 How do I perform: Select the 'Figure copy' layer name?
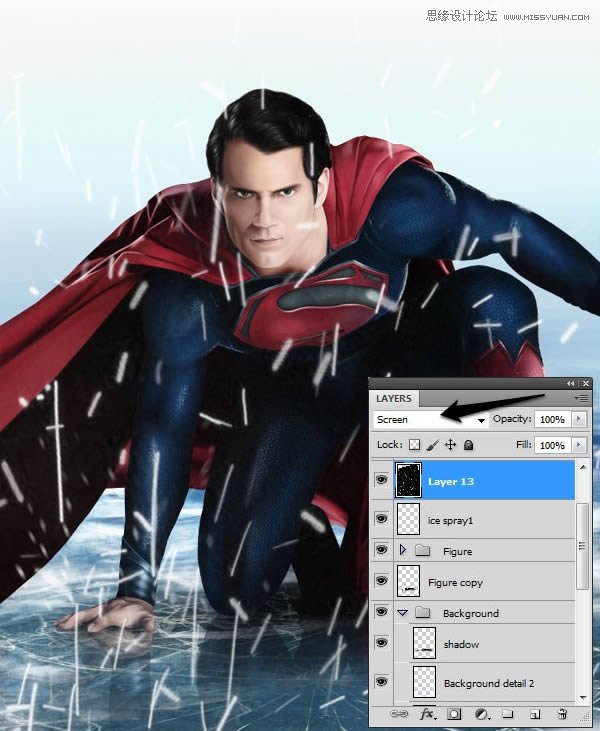point(455,583)
